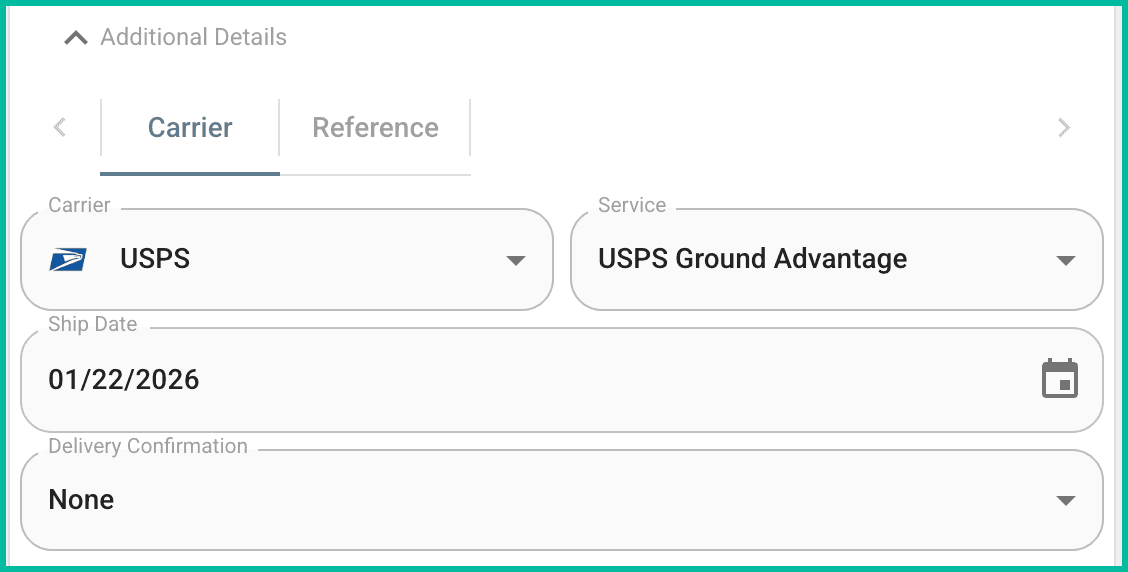Collapse the Additional Details section chevron
Image resolution: width=1128 pixels, height=572 pixels.
pos(76,37)
